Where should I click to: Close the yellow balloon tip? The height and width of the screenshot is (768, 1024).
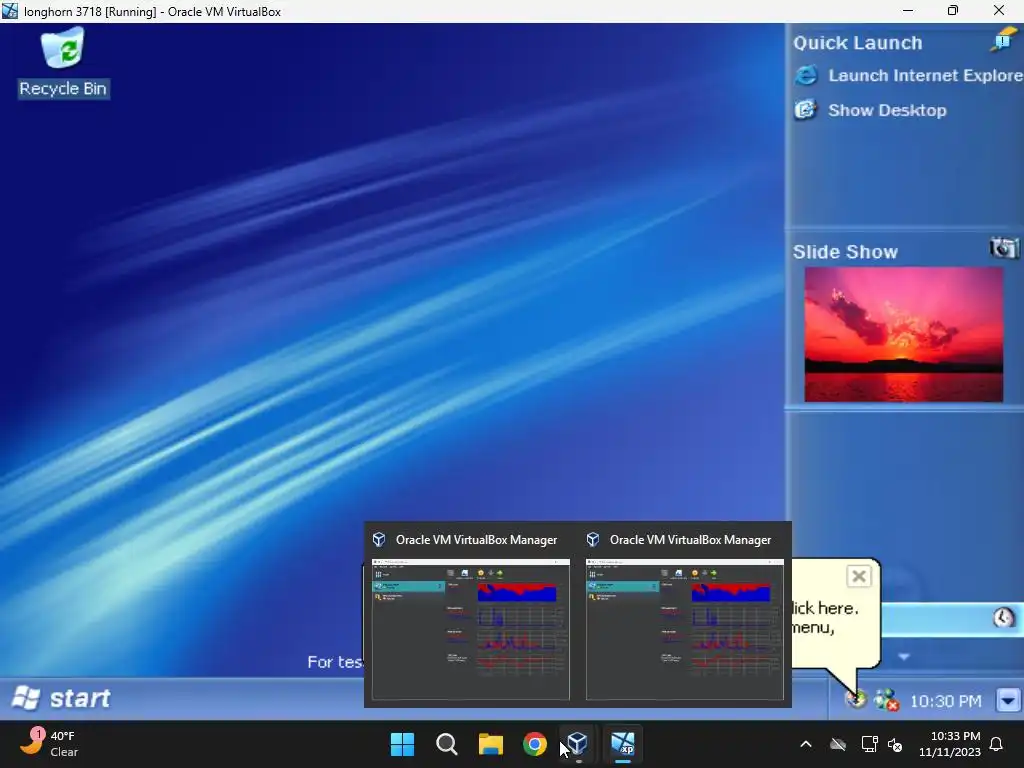(859, 577)
